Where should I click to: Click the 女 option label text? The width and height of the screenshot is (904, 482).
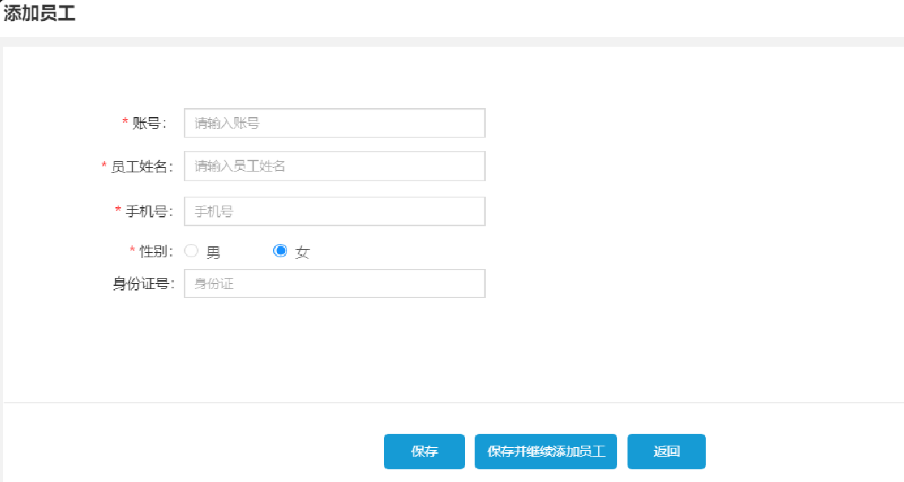(302, 252)
